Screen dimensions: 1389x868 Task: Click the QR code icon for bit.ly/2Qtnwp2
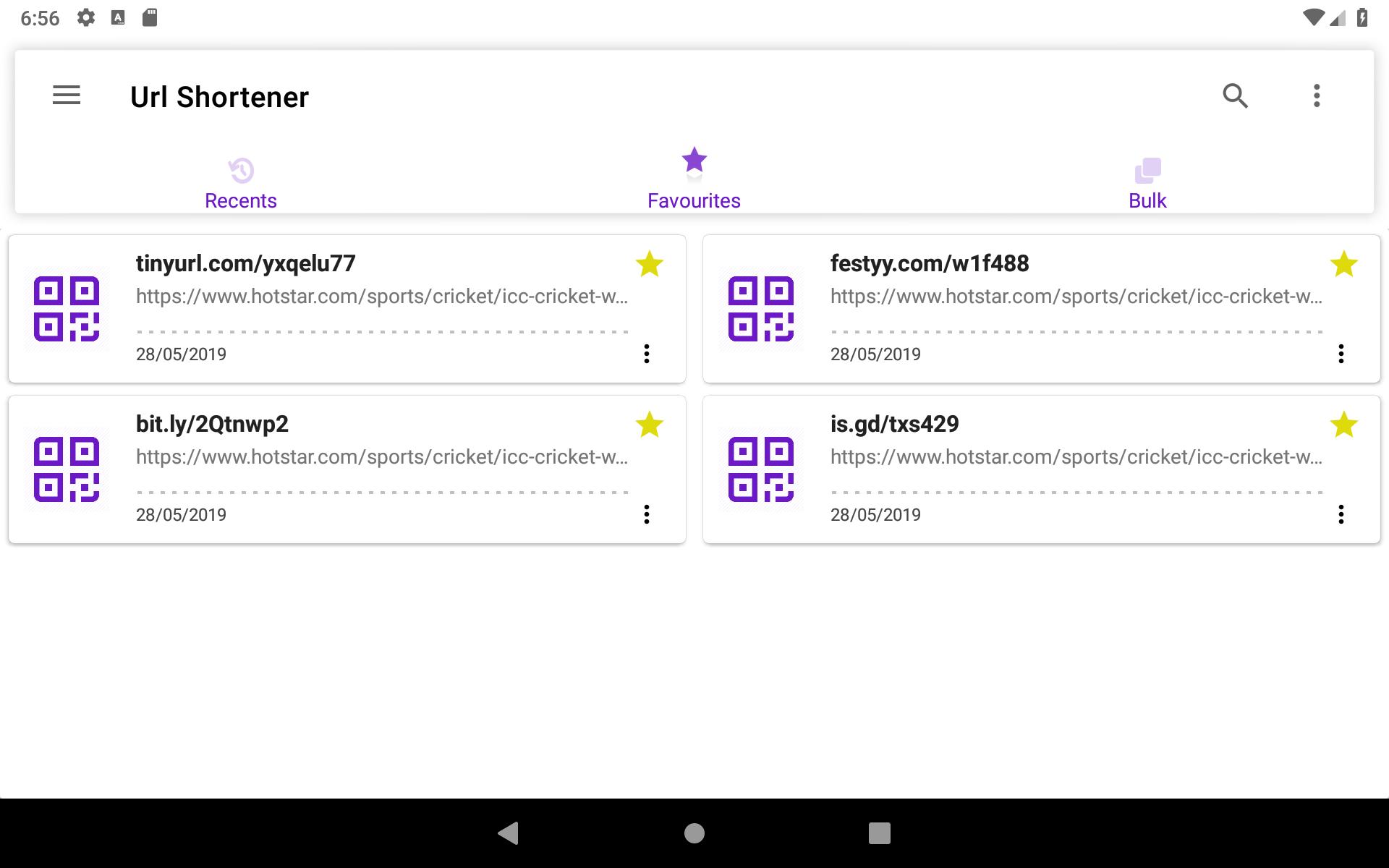[67, 468]
